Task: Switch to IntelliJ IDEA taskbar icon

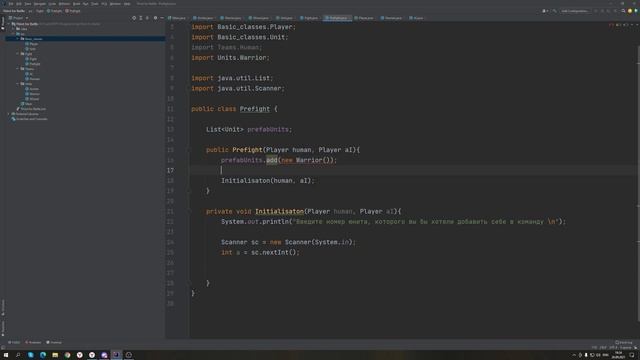Action: (116, 355)
